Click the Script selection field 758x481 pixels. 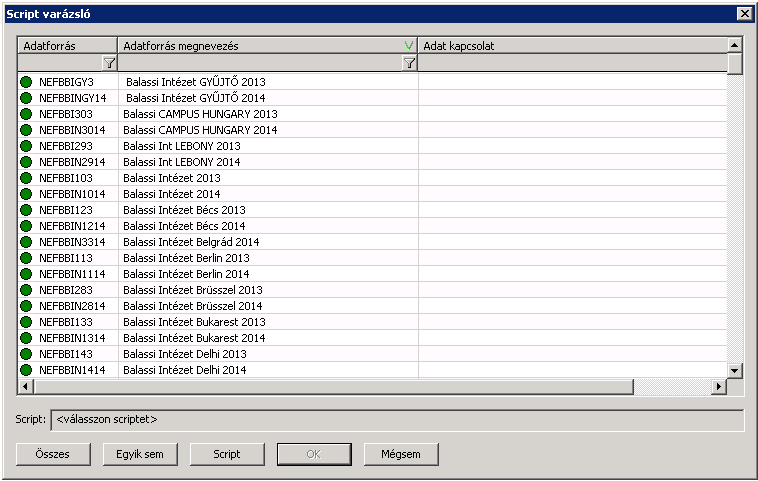point(397,420)
